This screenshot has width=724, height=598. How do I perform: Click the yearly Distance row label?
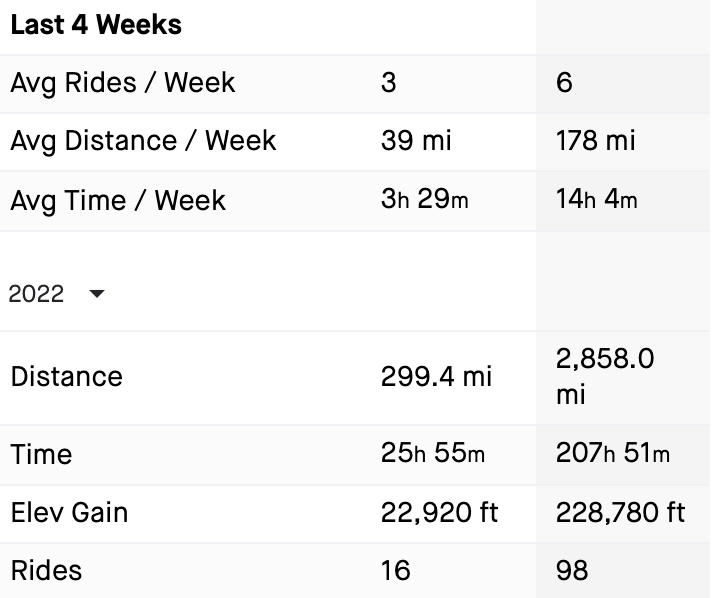[x=67, y=377]
